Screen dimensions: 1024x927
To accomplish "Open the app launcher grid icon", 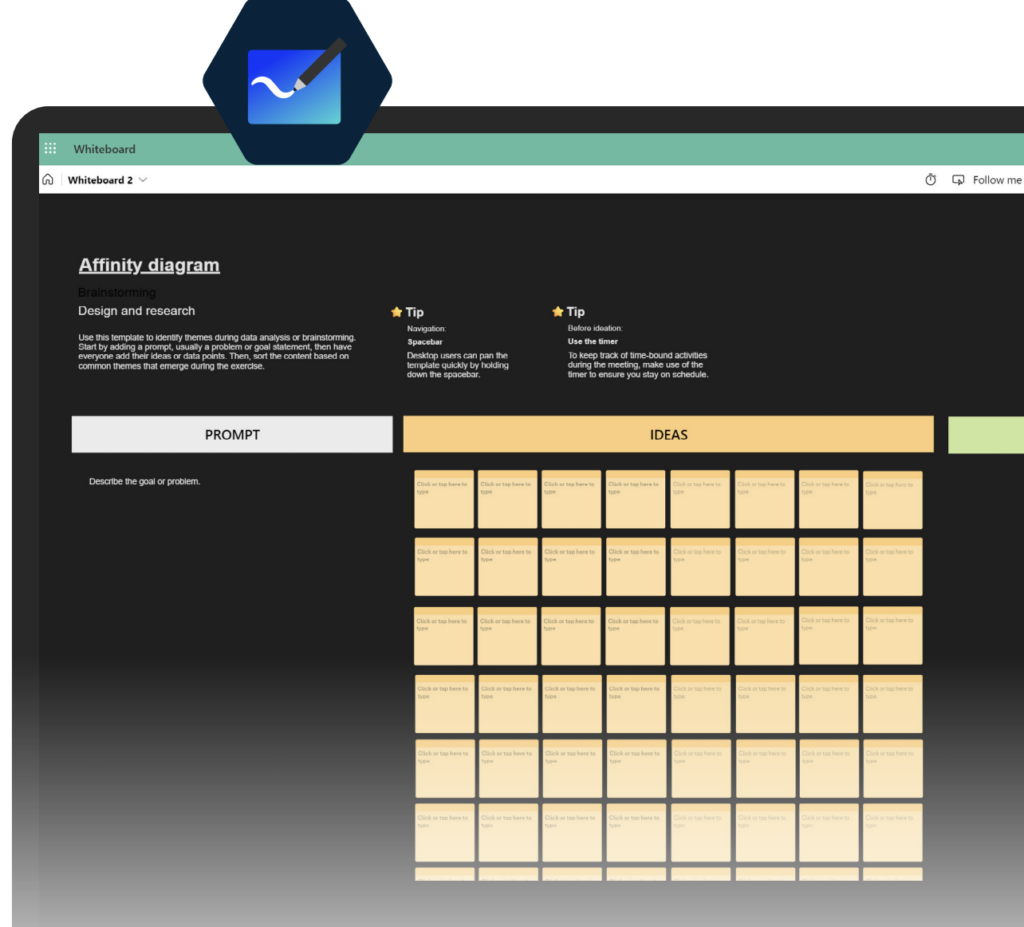I will [x=50, y=148].
